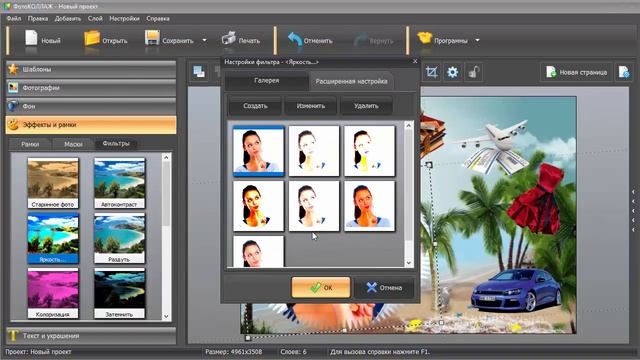
Task: Click the Печать printer icon
Action: [x=229, y=39]
